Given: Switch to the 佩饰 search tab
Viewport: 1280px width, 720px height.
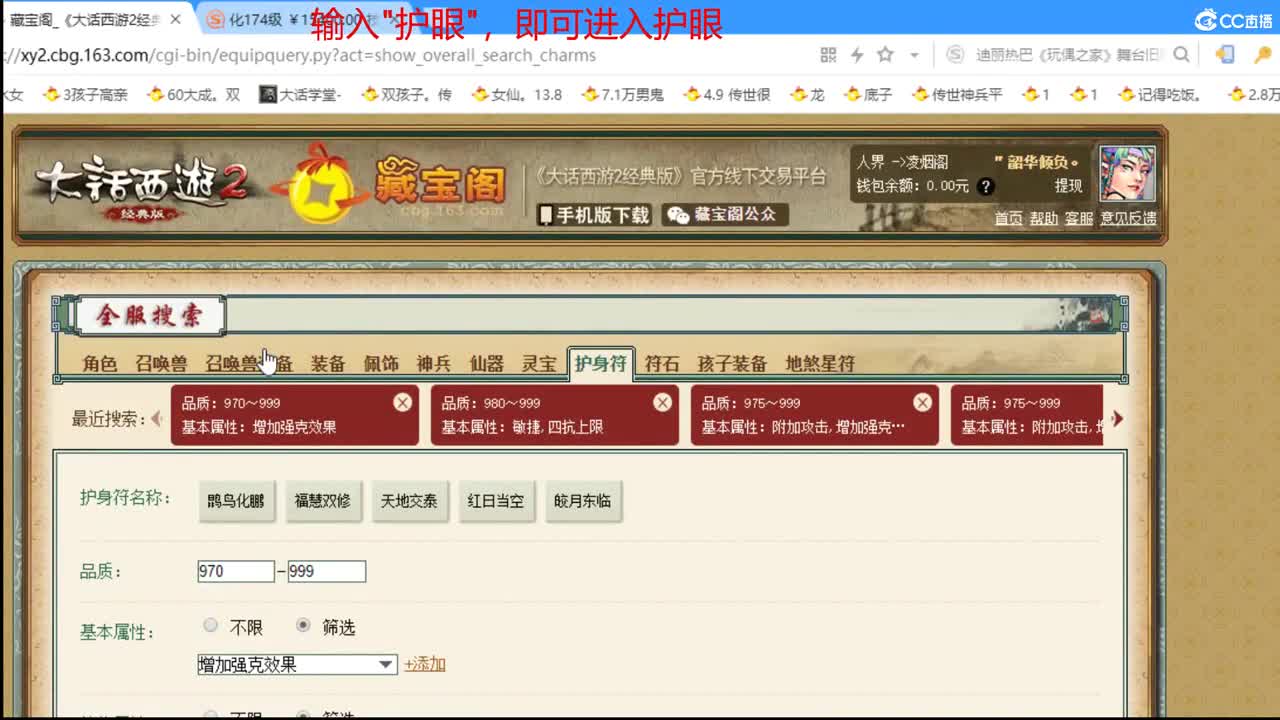Looking at the screenshot, I should click(381, 364).
